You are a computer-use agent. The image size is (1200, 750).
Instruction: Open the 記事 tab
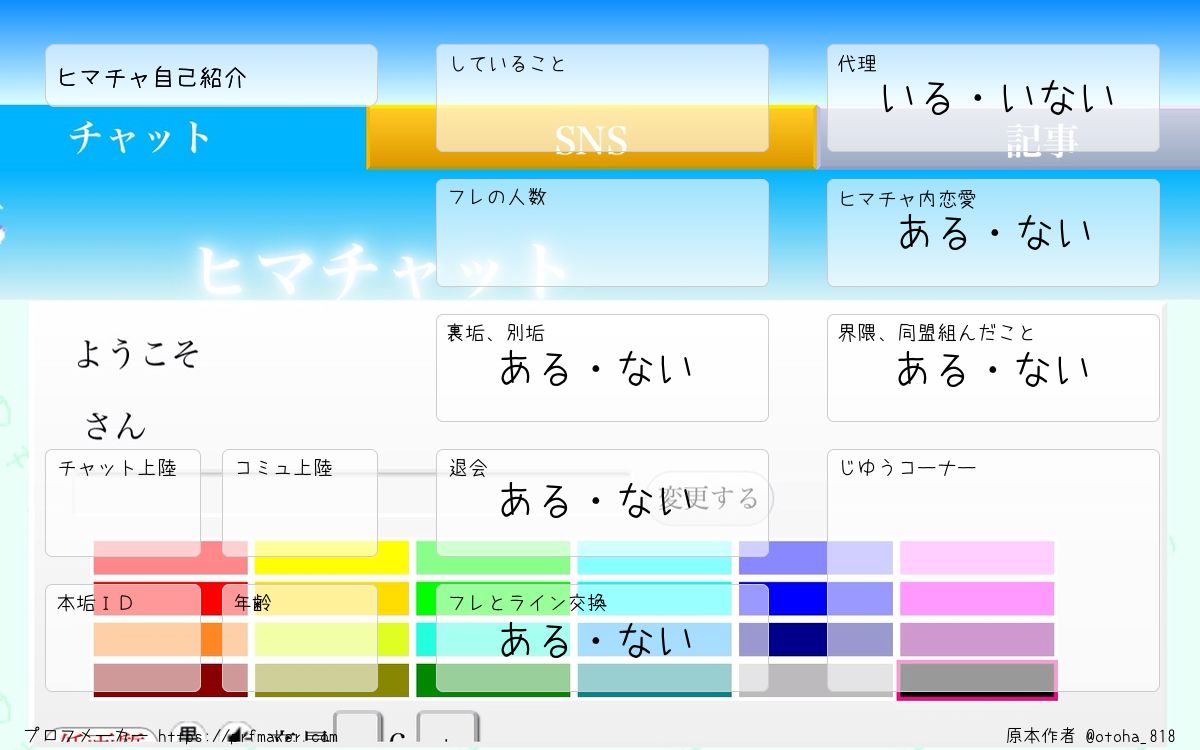coord(1009,137)
